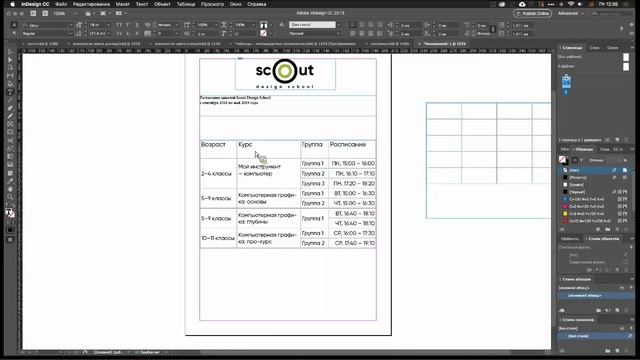Viewport: 640px width, 360px height.
Task: Open the Advanced workspace switcher
Action: (571, 13)
